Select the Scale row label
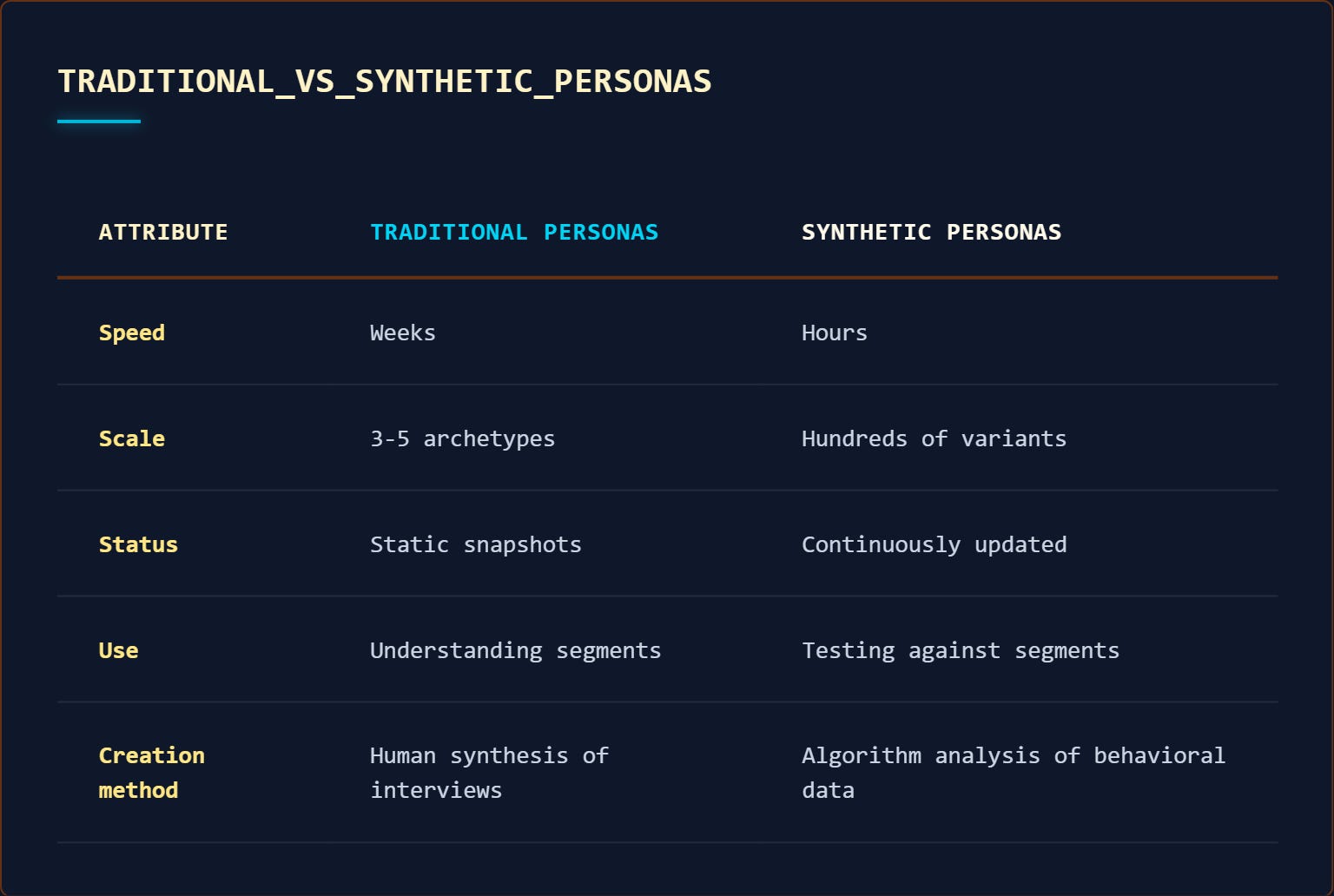1334x896 pixels. coord(132,438)
